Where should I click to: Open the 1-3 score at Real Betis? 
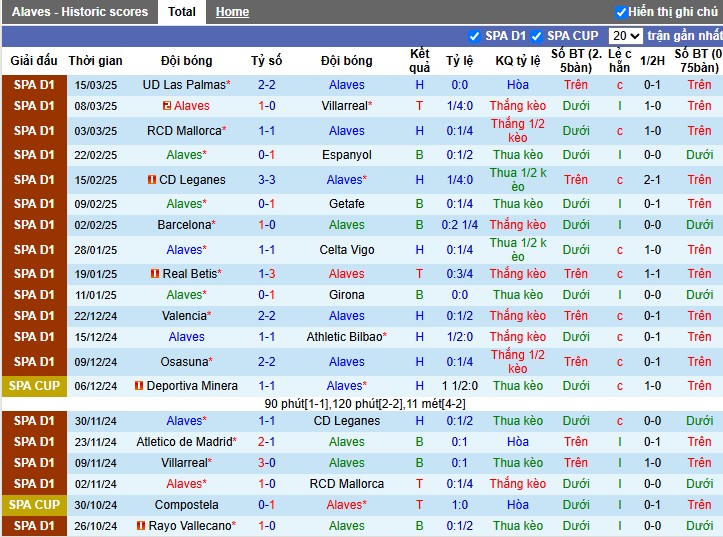[267, 274]
